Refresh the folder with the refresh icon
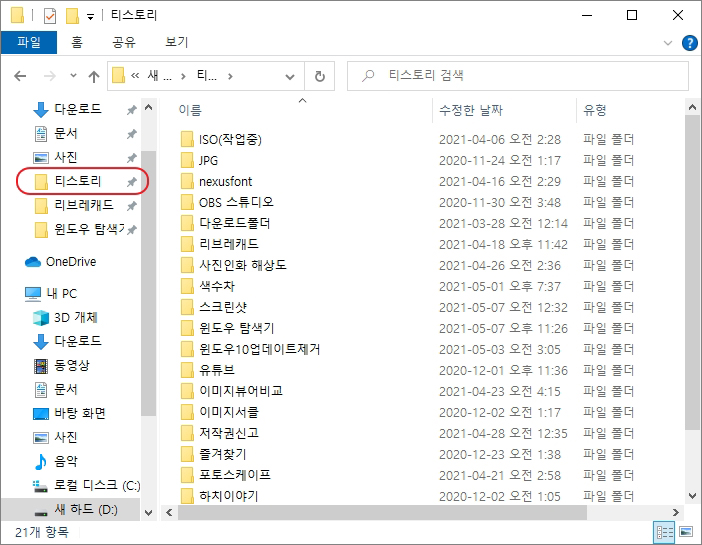702x545 pixels. point(320,77)
